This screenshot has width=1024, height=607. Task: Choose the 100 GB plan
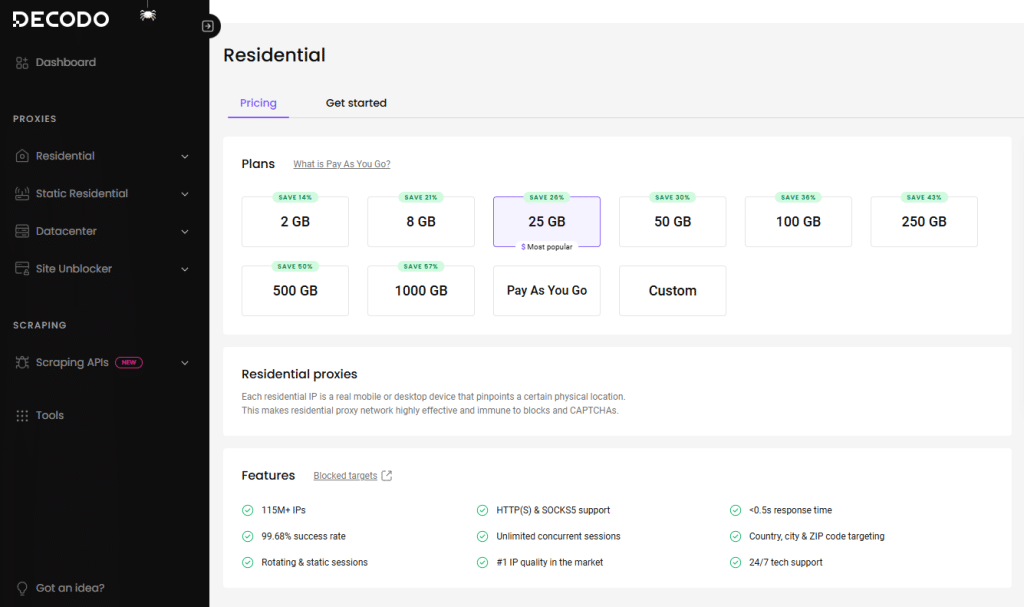pyautogui.click(x=799, y=221)
